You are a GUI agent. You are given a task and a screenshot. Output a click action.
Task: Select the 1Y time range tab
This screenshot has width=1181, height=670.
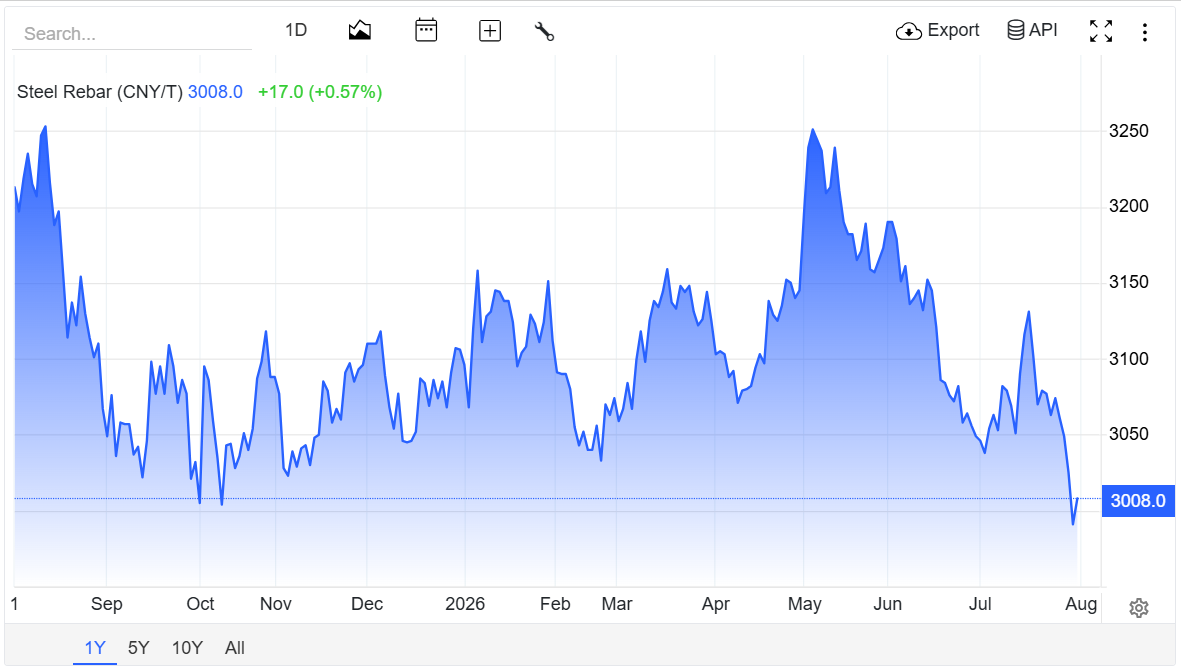[95, 647]
